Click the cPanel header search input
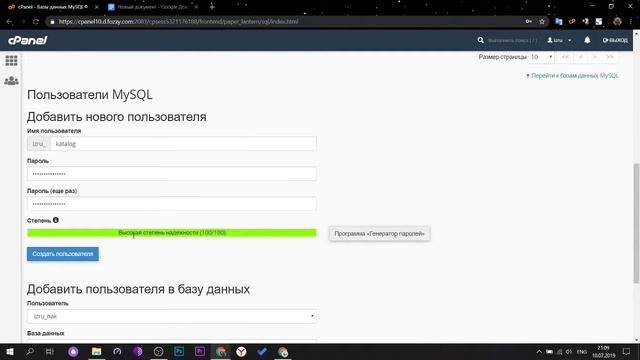This screenshot has height=360, width=640. click(x=513, y=40)
